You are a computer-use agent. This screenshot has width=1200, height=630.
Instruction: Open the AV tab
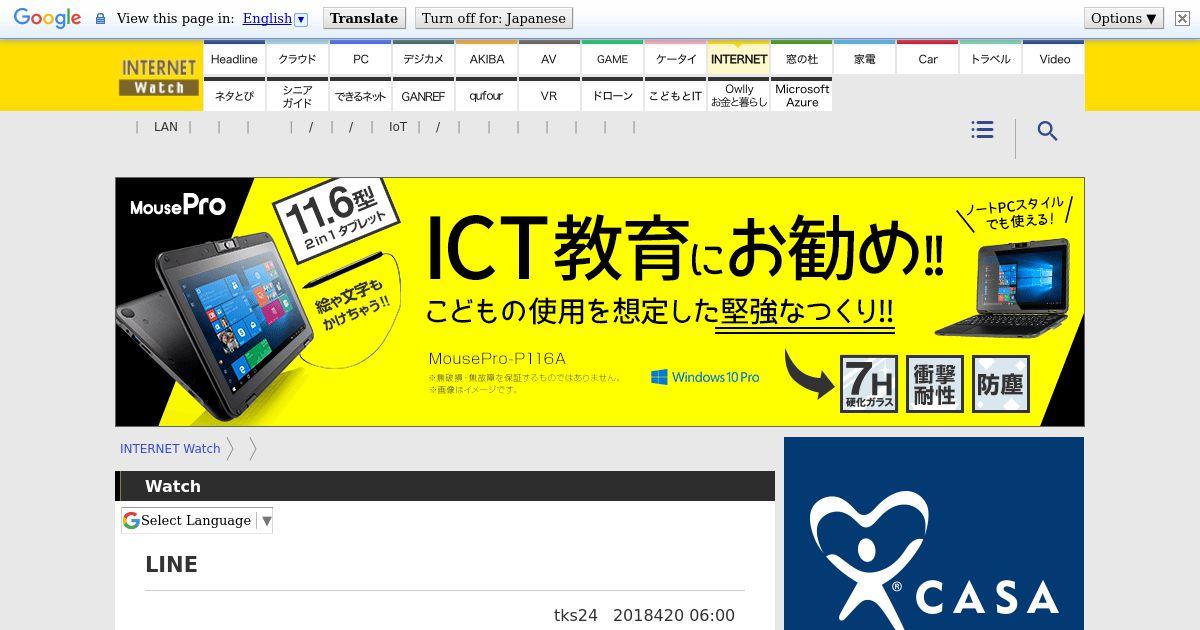click(x=549, y=59)
